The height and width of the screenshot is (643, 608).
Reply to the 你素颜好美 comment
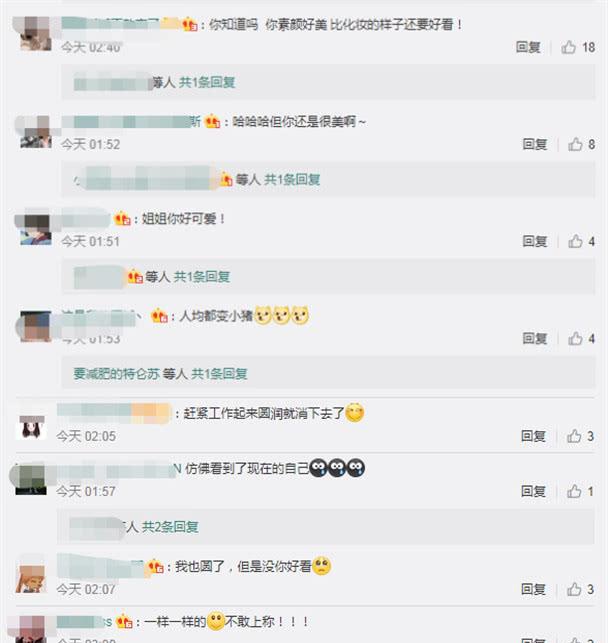coord(528,47)
